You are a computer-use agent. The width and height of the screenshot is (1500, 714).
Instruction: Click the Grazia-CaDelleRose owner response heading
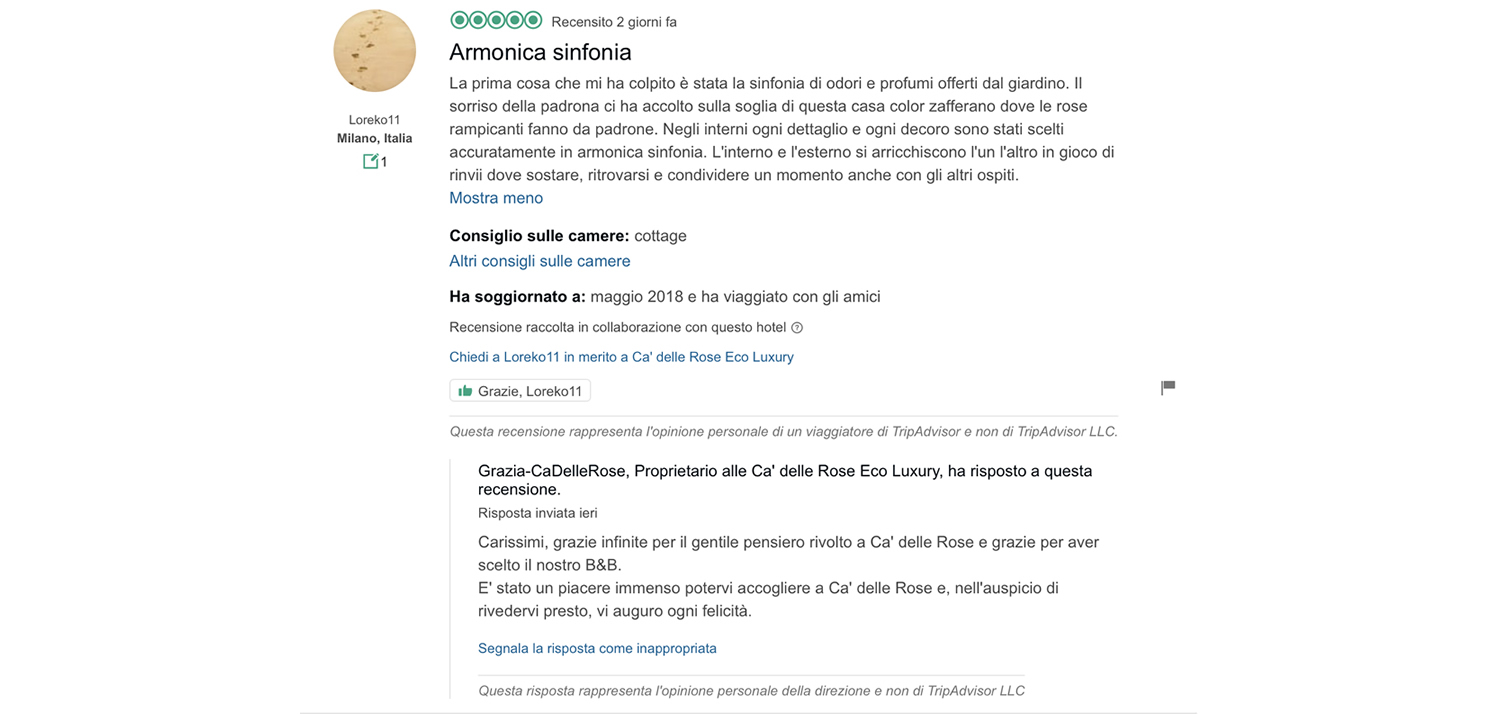coord(785,480)
